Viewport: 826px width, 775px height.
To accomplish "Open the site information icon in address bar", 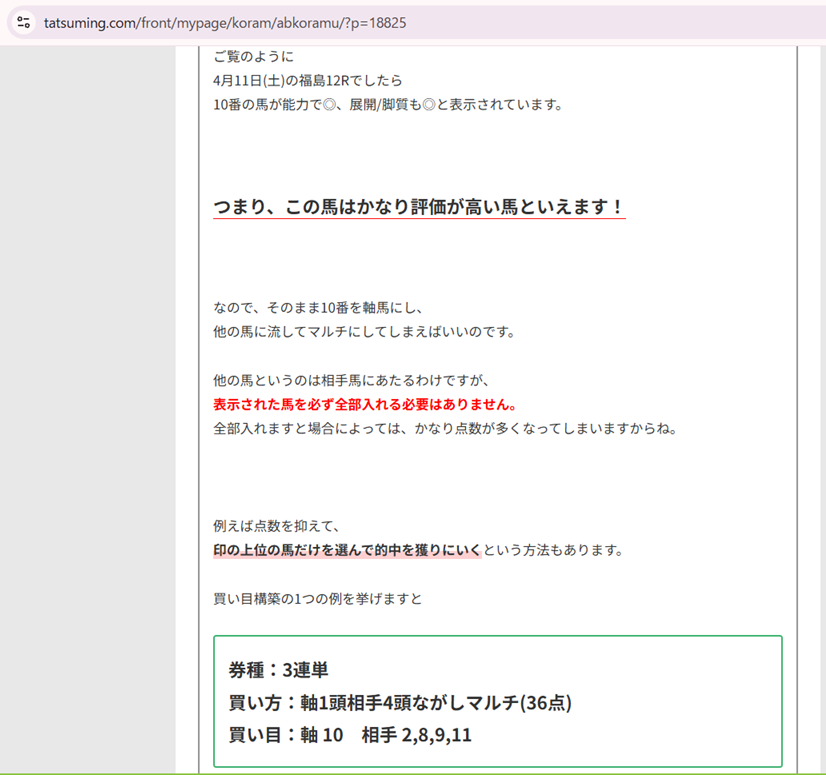I will pyautogui.click(x=23, y=23).
